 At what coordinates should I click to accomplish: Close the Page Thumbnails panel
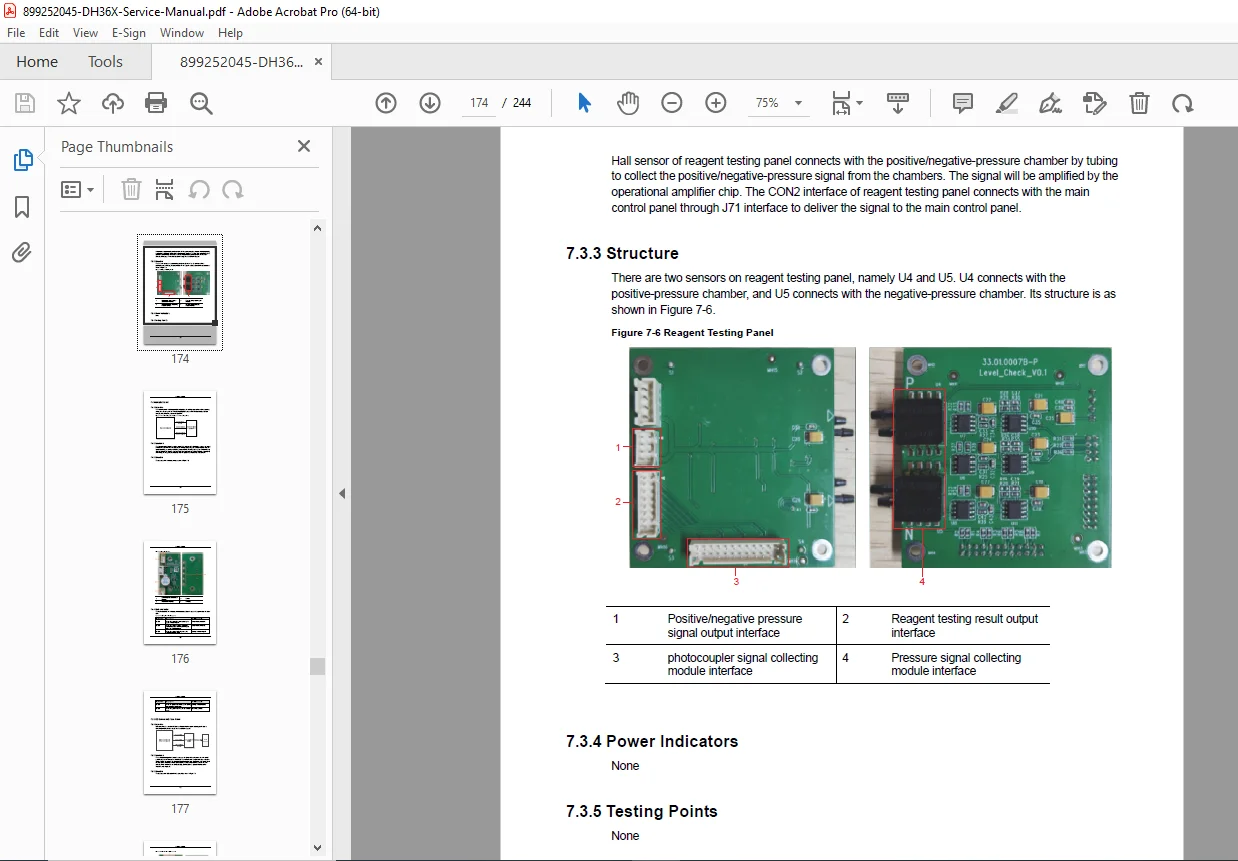pyautogui.click(x=304, y=146)
